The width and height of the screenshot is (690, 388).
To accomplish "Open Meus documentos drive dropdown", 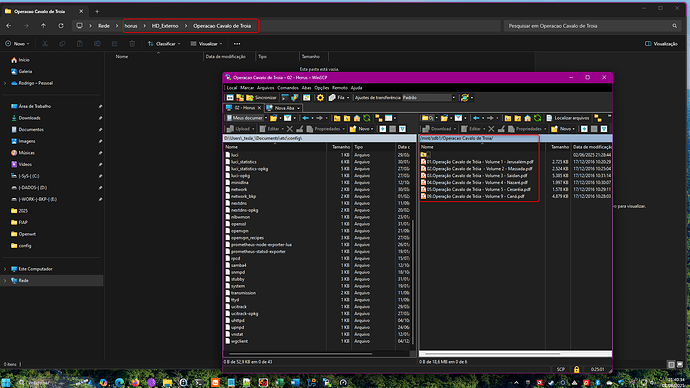I will pos(246,118).
